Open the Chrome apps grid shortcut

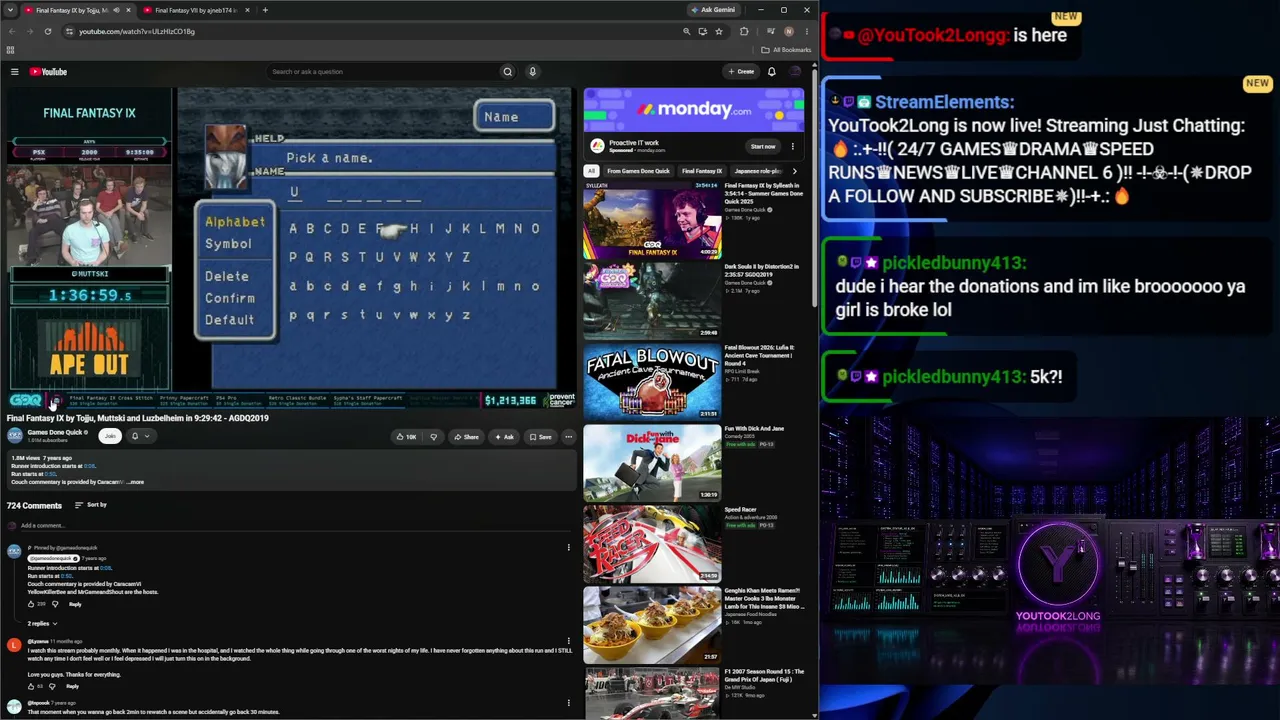11,50
